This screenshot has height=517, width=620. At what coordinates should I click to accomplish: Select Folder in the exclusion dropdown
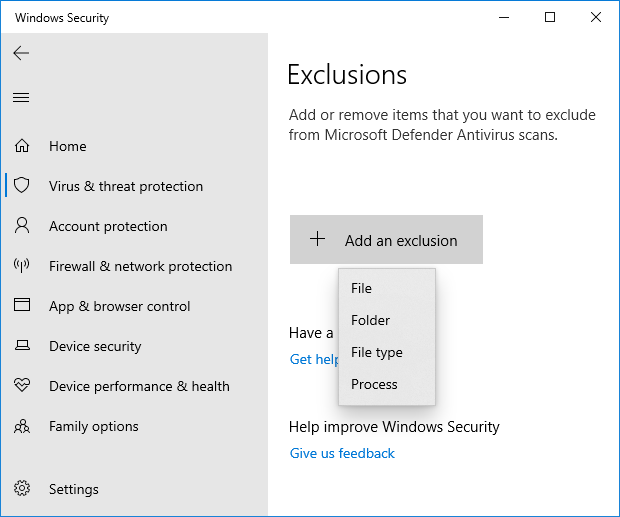click(371, 320)
